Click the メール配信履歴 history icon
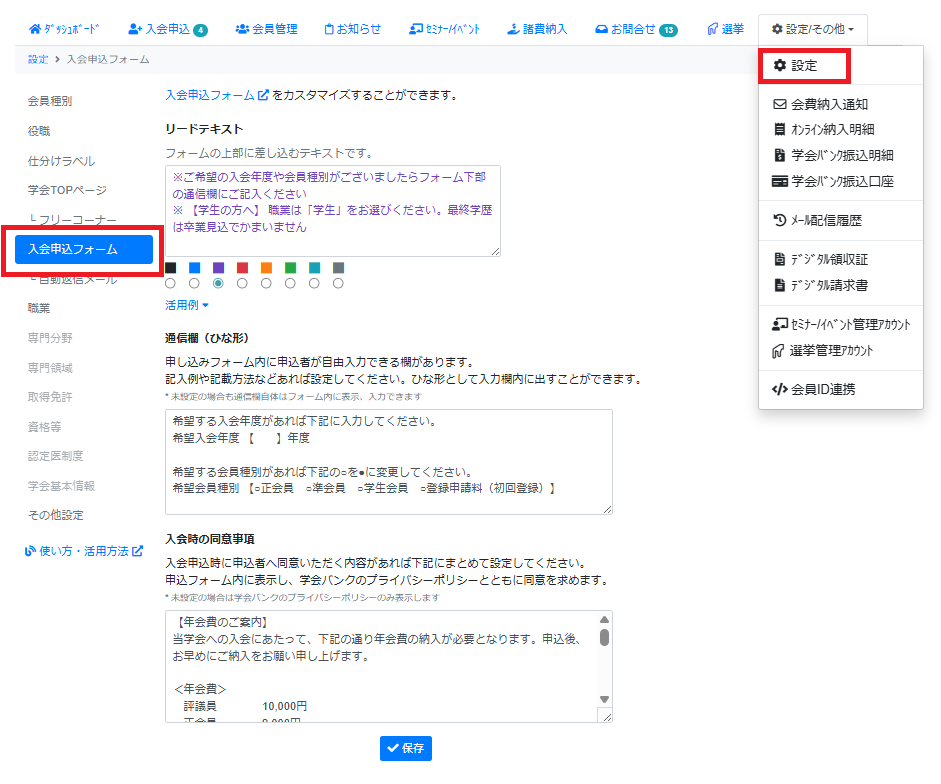The width and height of the screenshot is (941, 784). coord(780,221)
